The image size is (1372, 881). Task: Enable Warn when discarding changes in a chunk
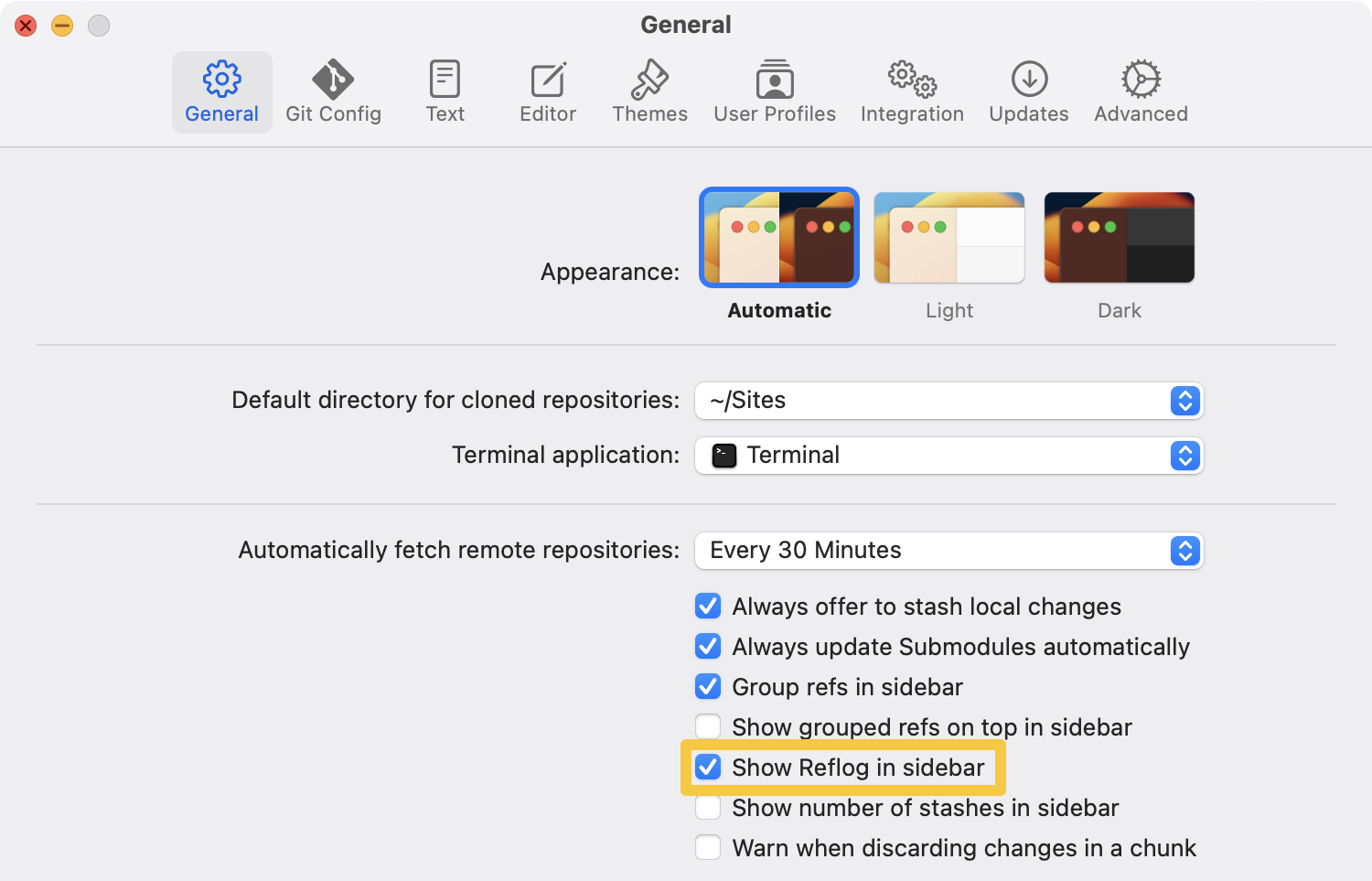[707, 847]
